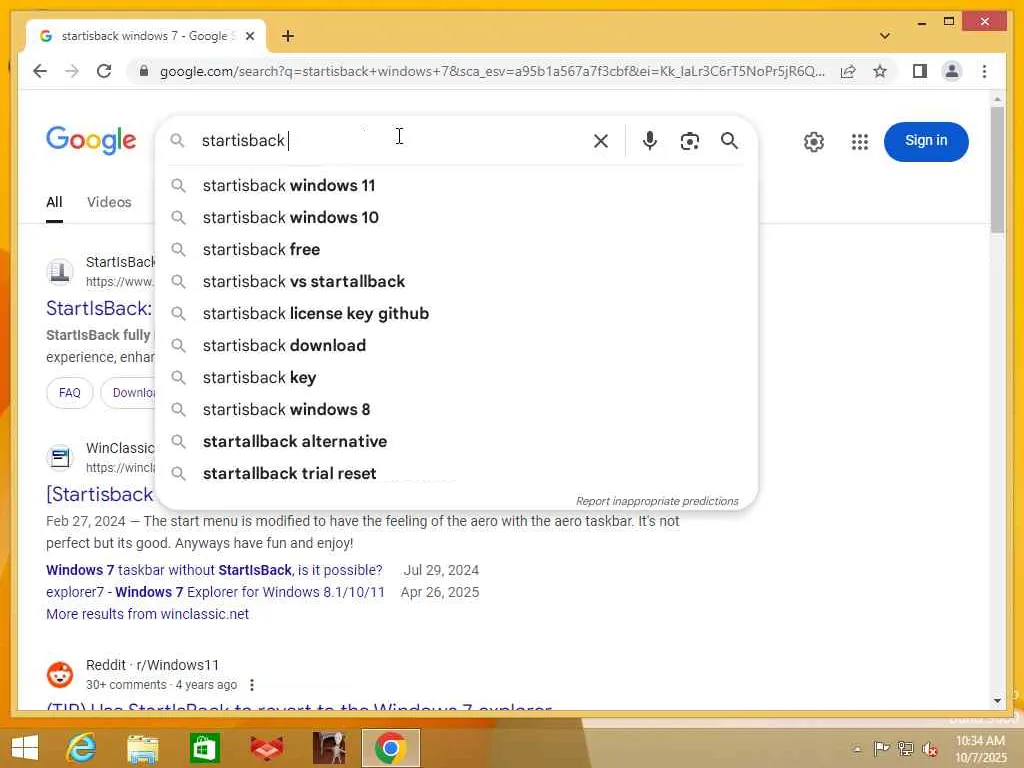Viewport: 1024px width, 768px height.
Task: Click the Reddit result favicon
Action: (60, 675)
